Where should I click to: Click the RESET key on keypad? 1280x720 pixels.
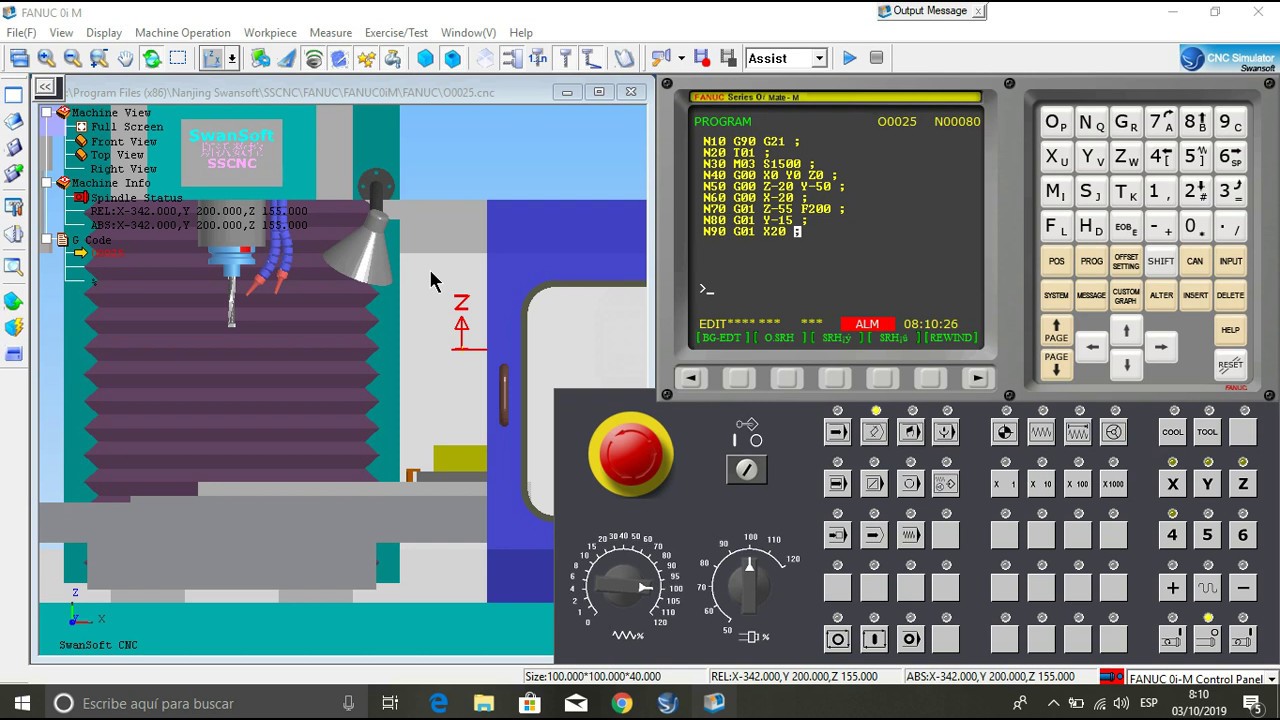click(1231, 364)
